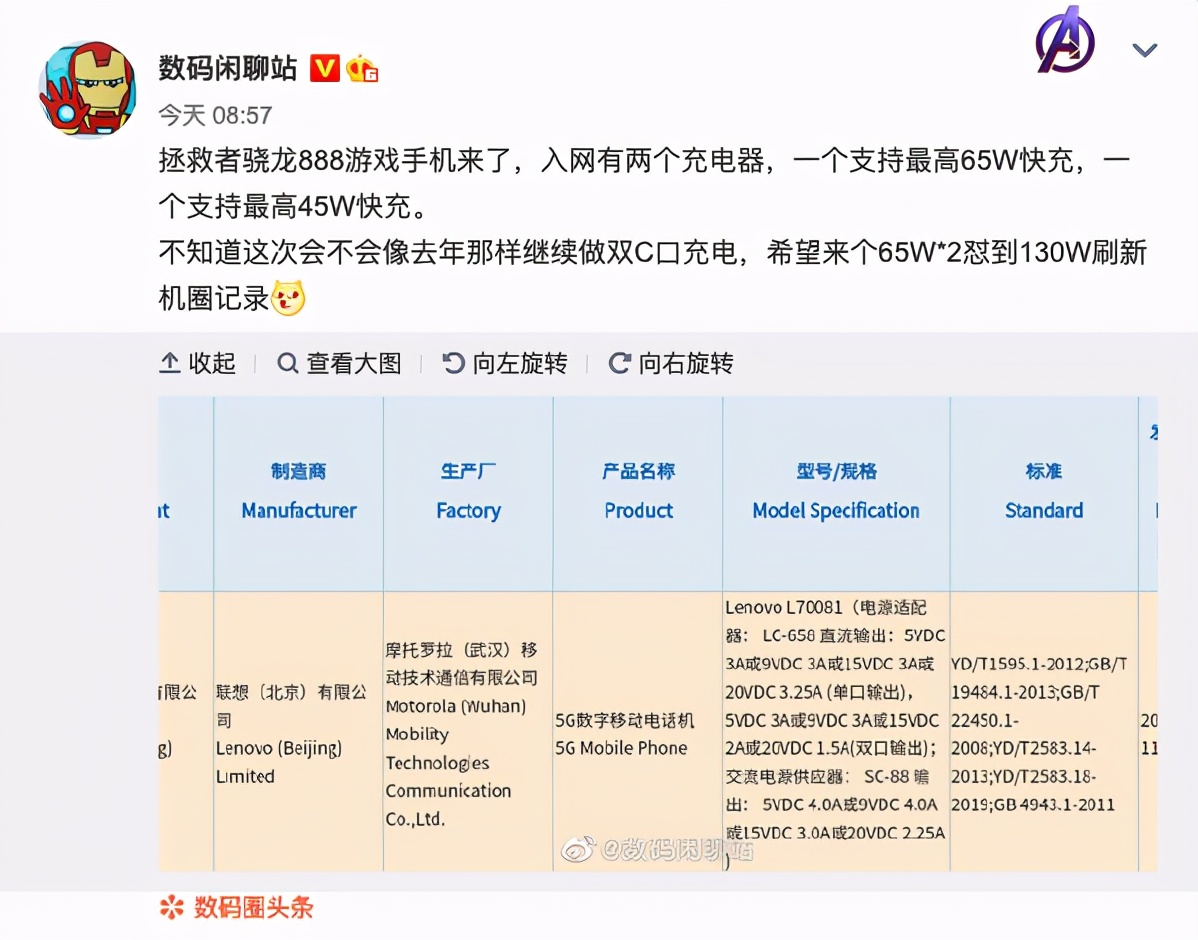The image size is (1198, 940).
Task: Click the crown membership badge
Action: coord(362,70)
